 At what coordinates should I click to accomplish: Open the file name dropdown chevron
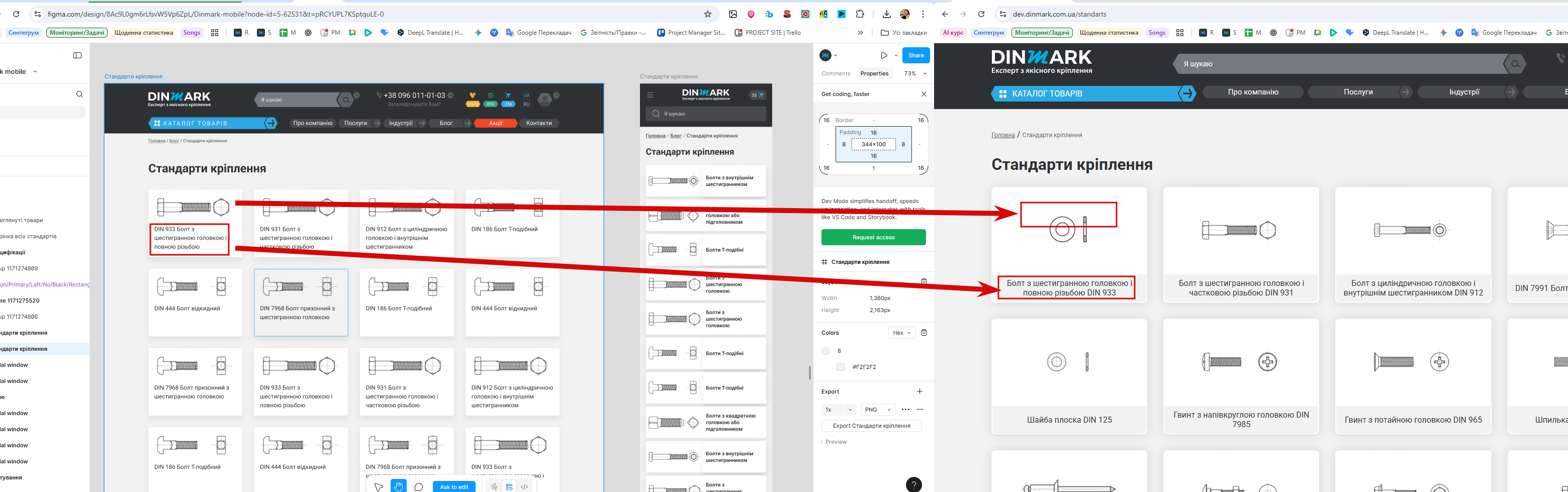[x=35, y=72]
